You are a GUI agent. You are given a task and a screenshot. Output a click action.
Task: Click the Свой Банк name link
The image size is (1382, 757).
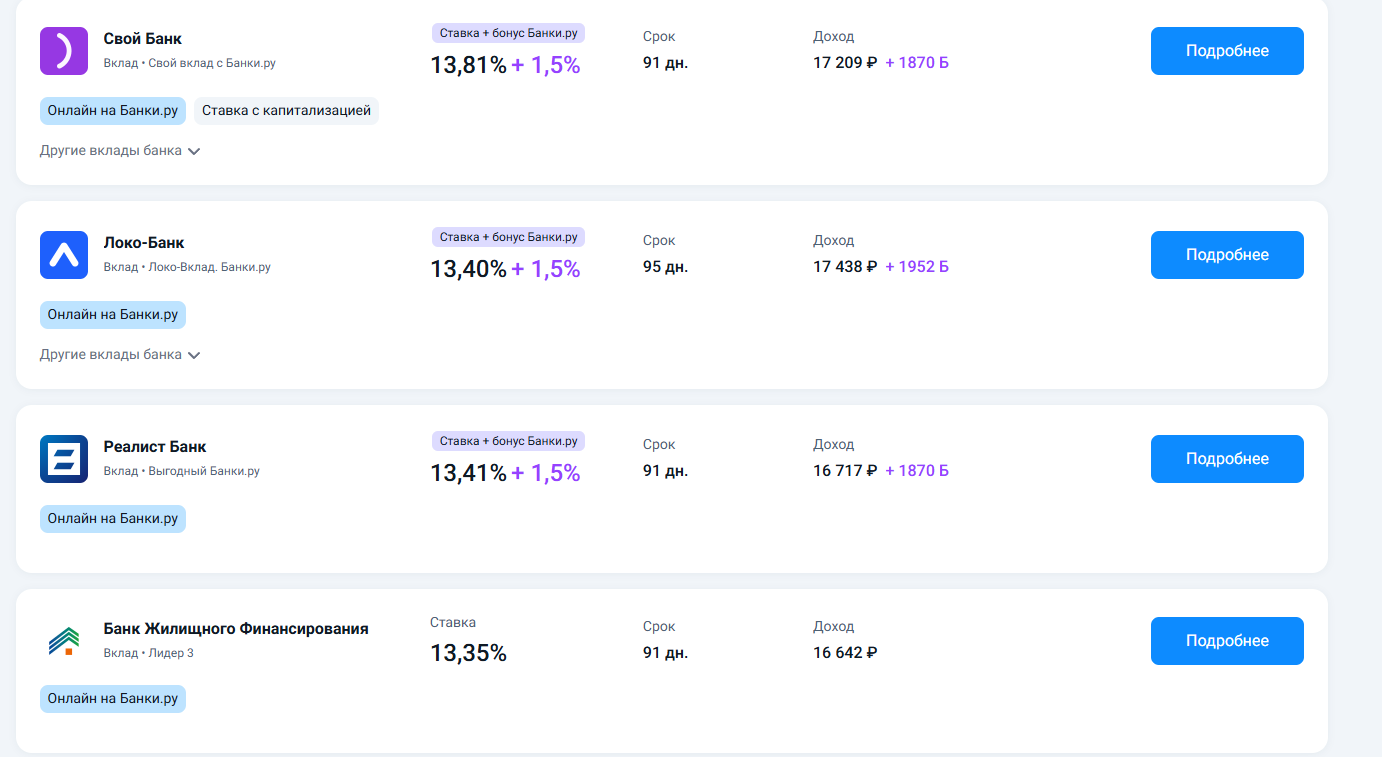click(143, 39)
